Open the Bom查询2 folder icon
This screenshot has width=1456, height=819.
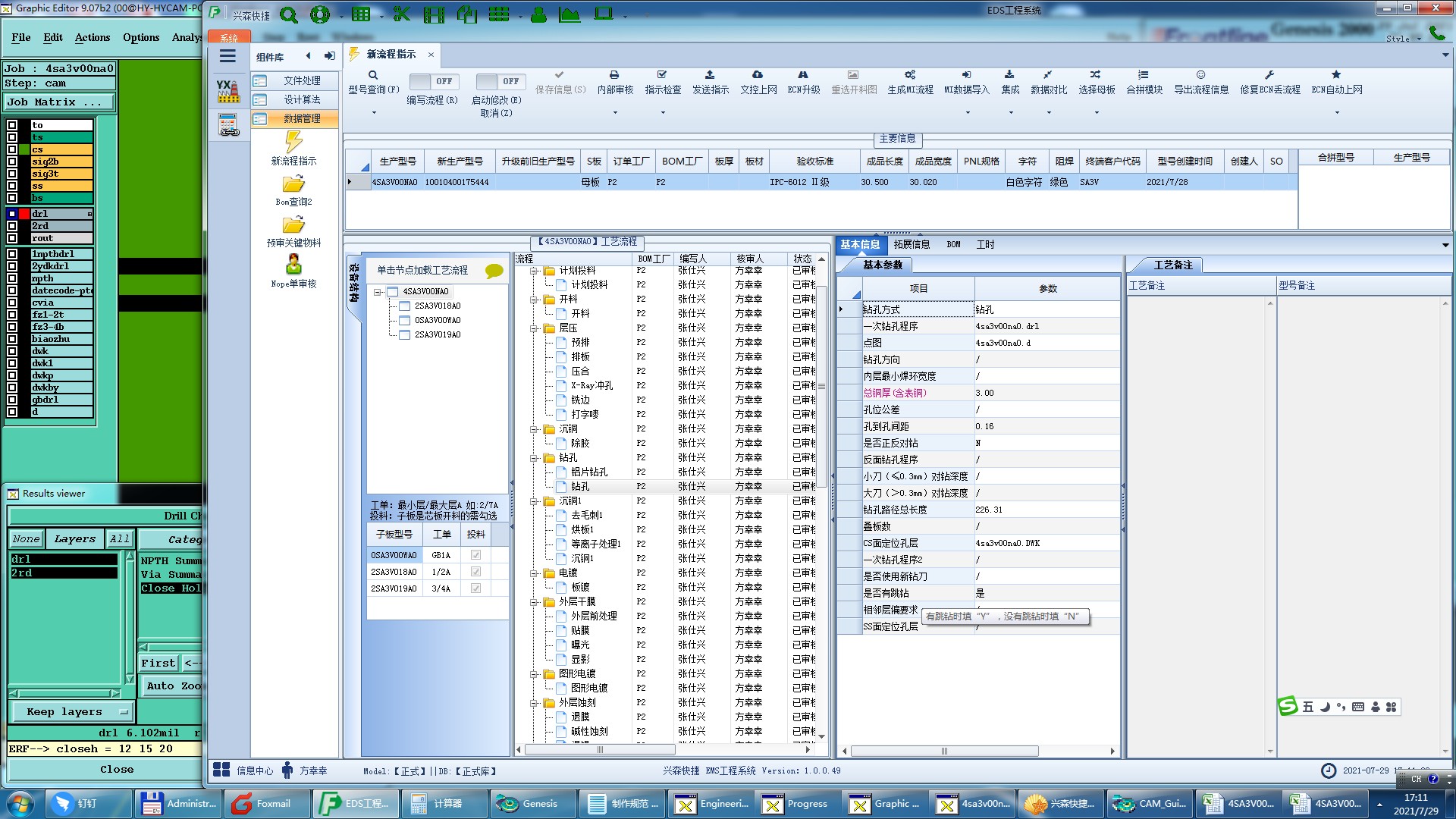click(293, 184)
